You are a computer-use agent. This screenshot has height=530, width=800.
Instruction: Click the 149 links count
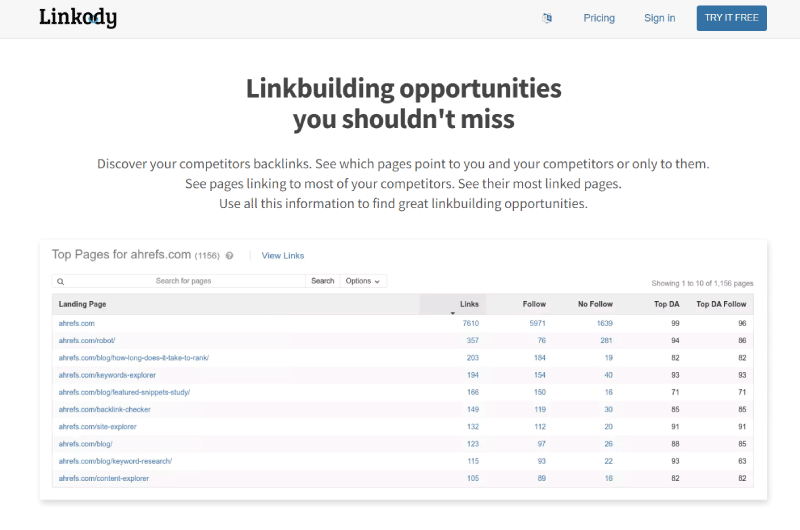pyautogui.click(x=472, y=409)
